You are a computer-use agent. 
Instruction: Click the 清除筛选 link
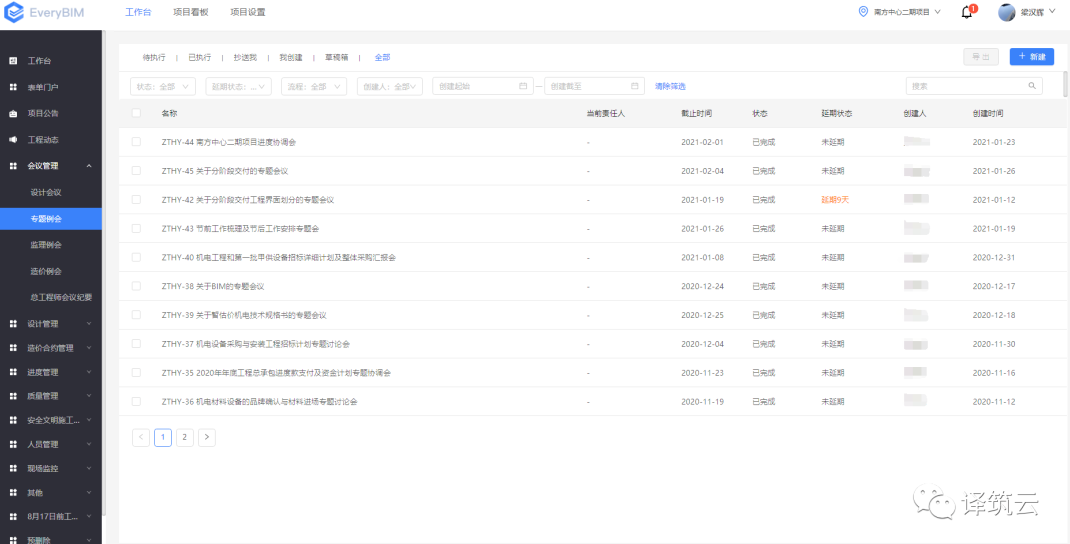pyautogui.click(x=670, y=86)
